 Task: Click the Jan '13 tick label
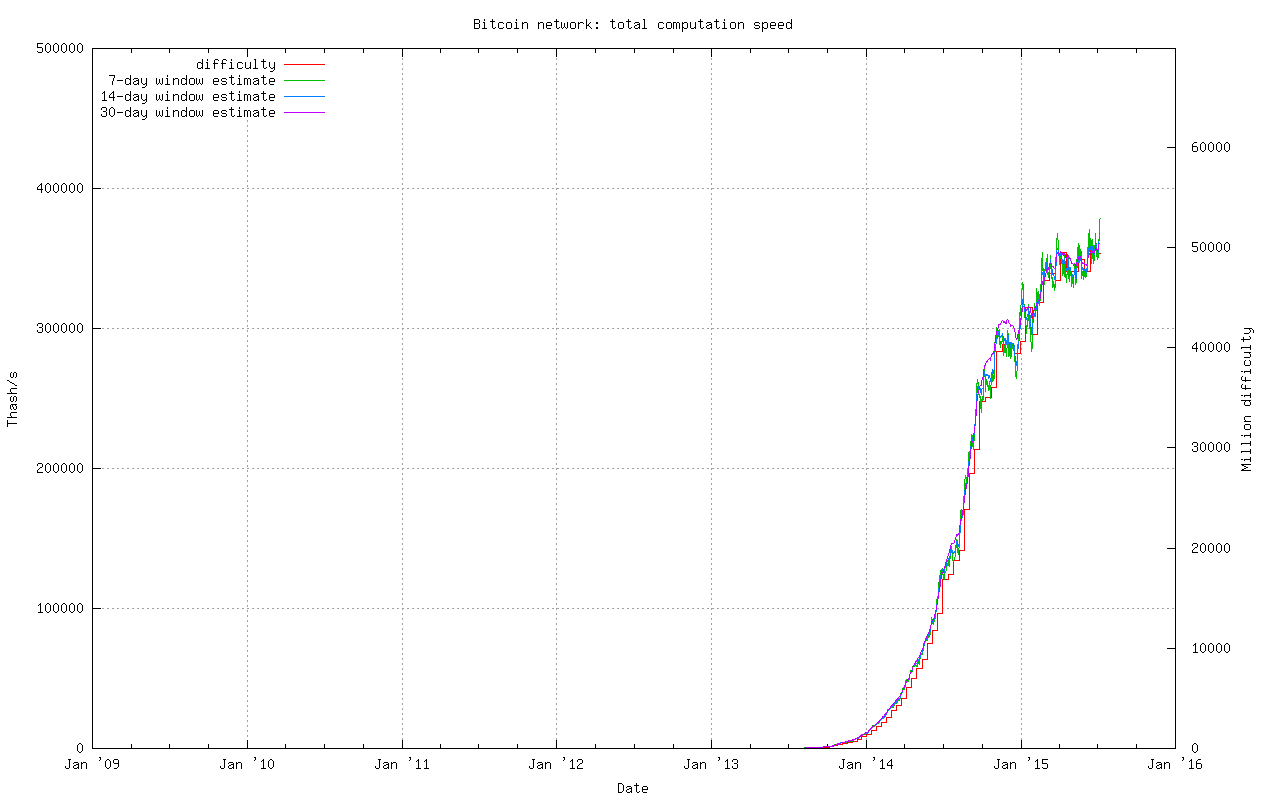[713, 763]
